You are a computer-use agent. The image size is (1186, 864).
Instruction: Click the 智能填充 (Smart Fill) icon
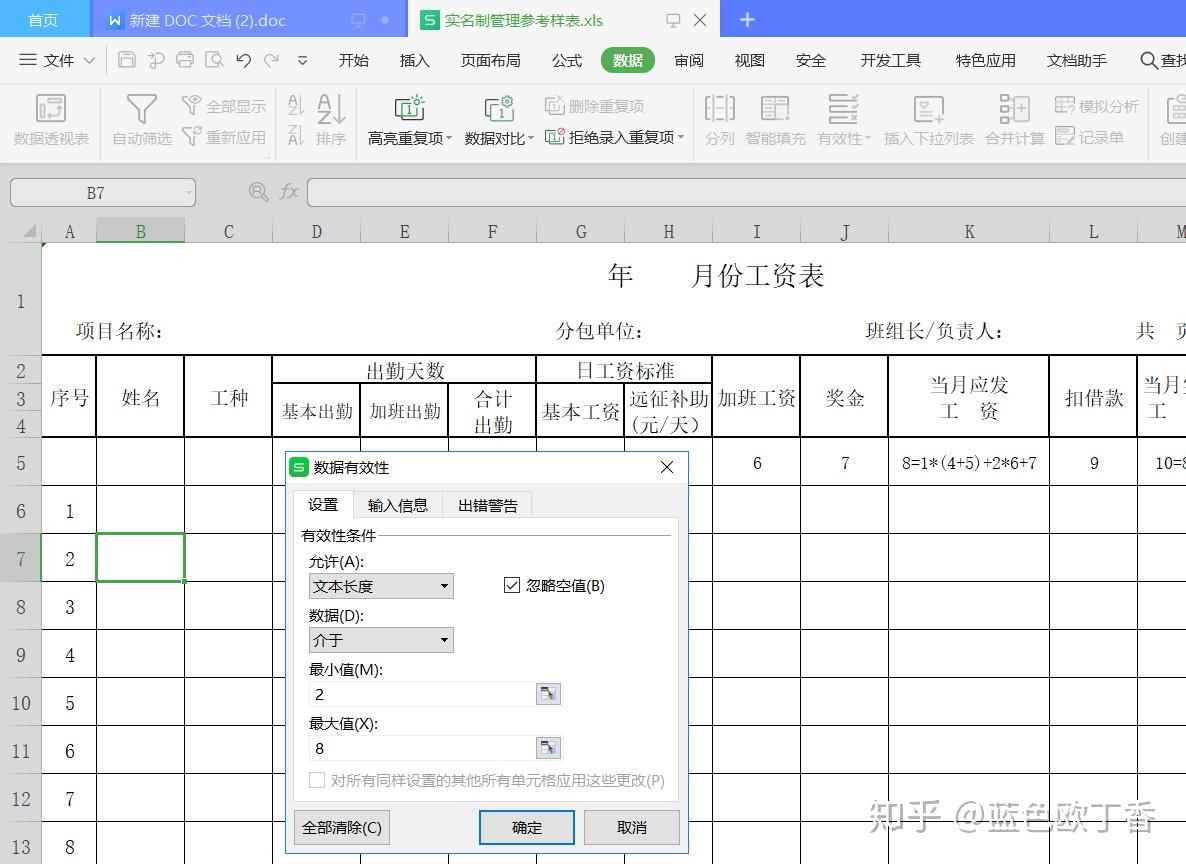[x=774, y=122]
